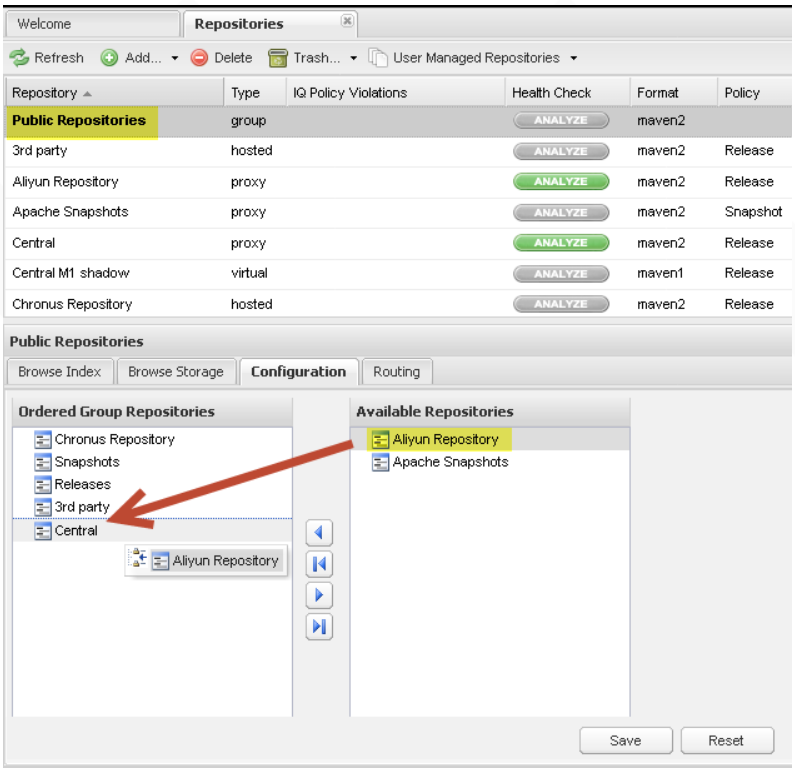The height and width of the screenshot is (770, 795).
Task: Select the Central row in the repository table
Action: coord(398,243)
